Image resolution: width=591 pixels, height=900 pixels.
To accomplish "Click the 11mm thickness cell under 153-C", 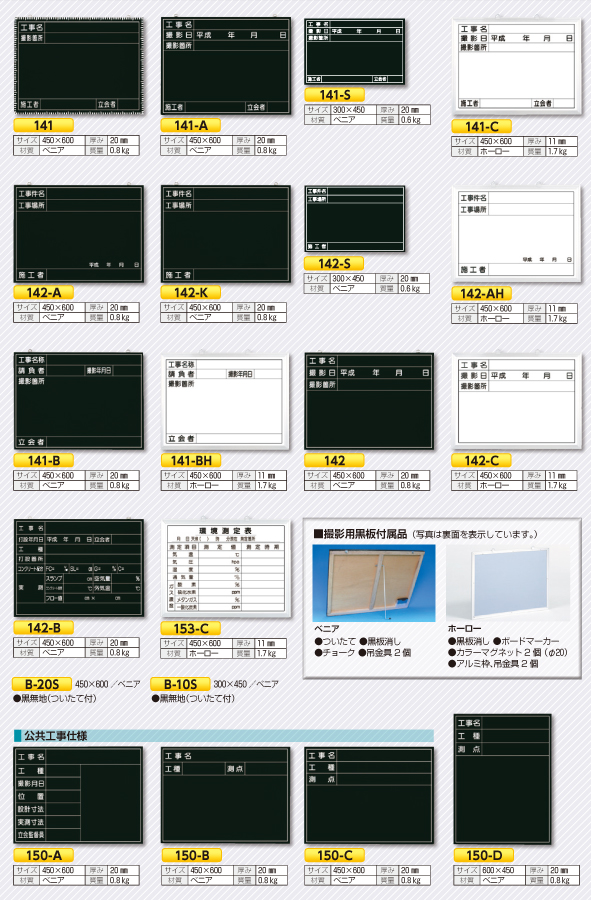I will click(270, 643).
